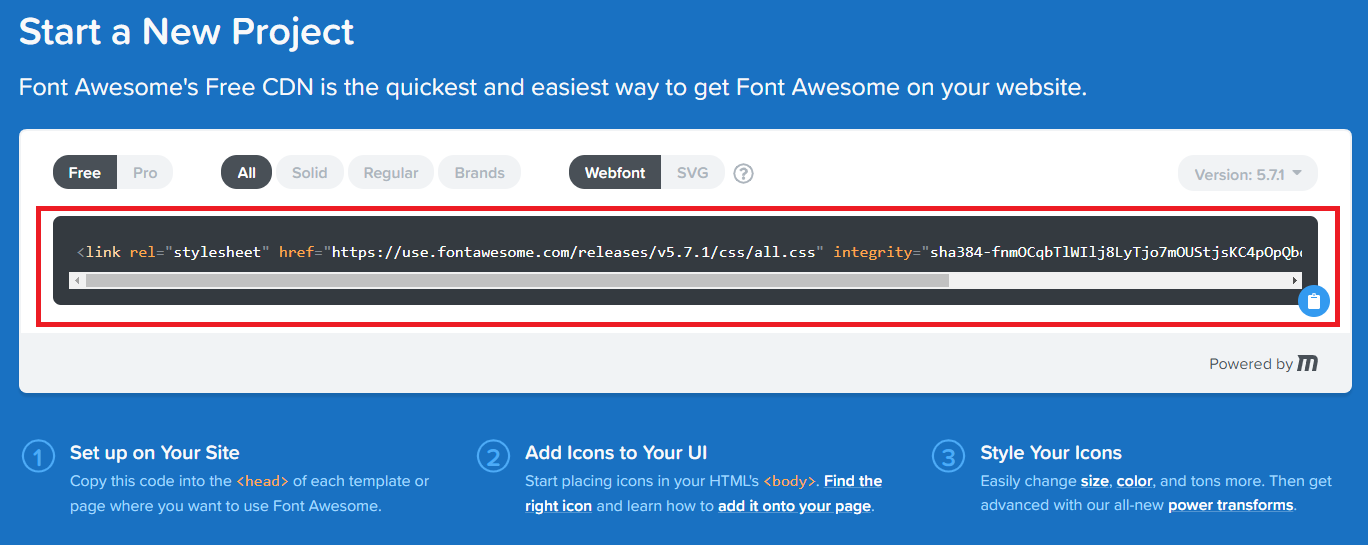Click the code scrollbar right arrow

pos(1296,281)
